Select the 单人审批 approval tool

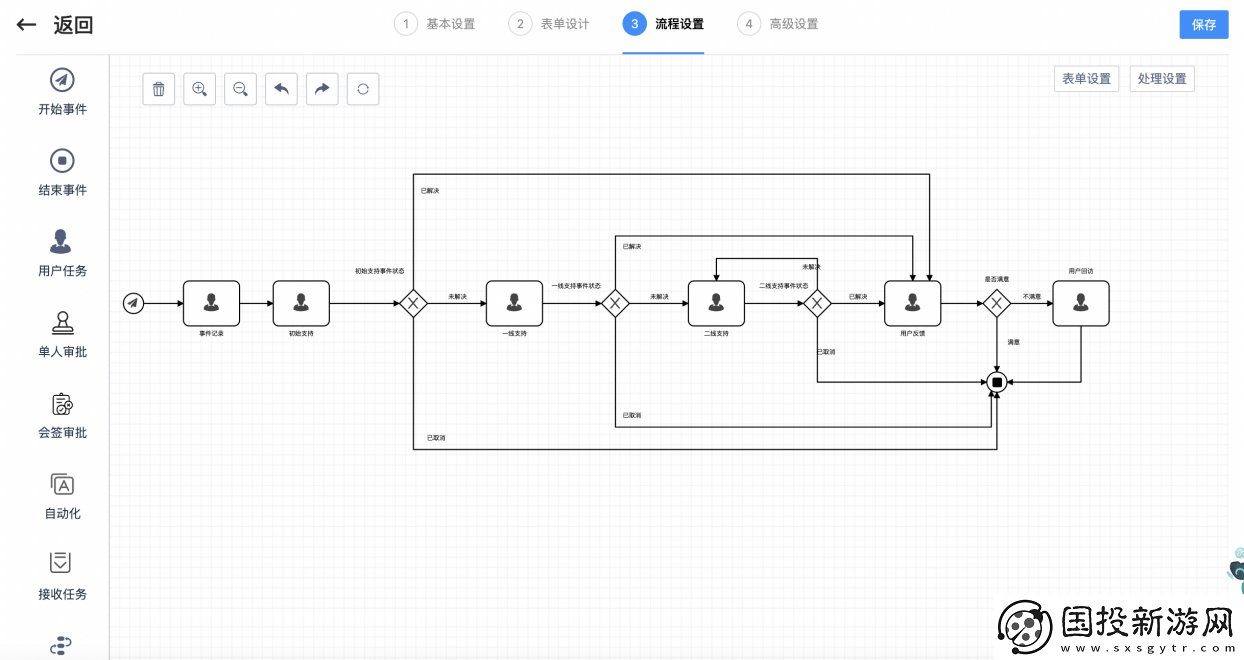point(60,335)
